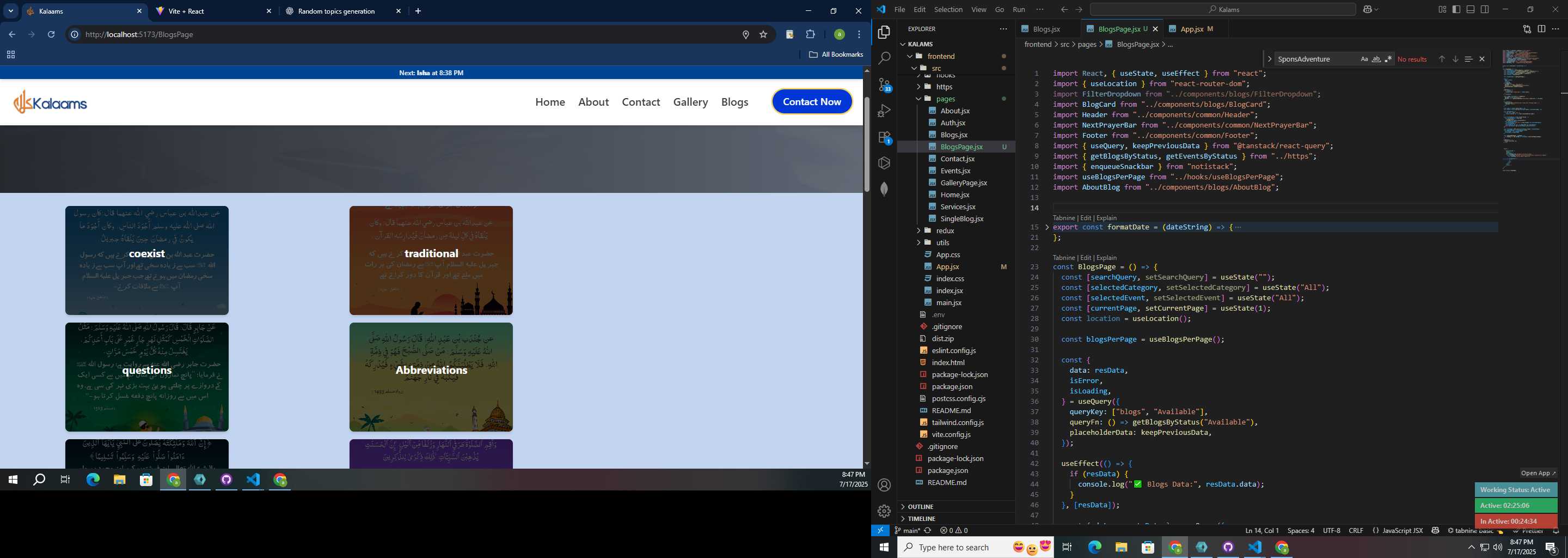Go to previous match in find widget
Screen dimensions: 1568x558
1441,59
